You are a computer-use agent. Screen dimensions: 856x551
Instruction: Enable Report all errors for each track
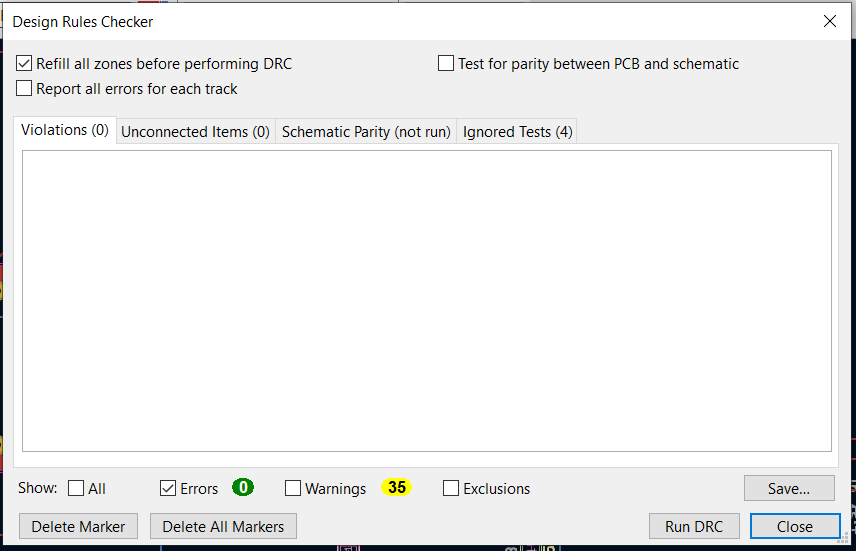click(25, 89)
